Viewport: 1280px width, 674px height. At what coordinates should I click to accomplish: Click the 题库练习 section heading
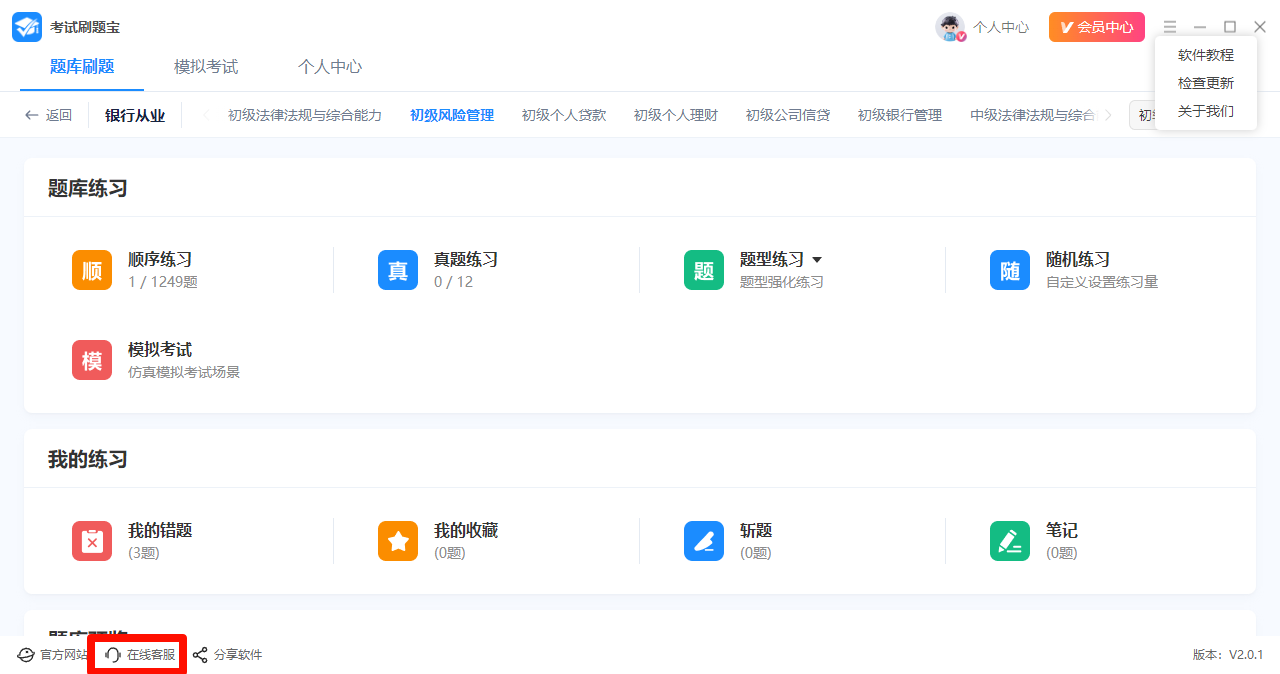(x=88, y=188)
